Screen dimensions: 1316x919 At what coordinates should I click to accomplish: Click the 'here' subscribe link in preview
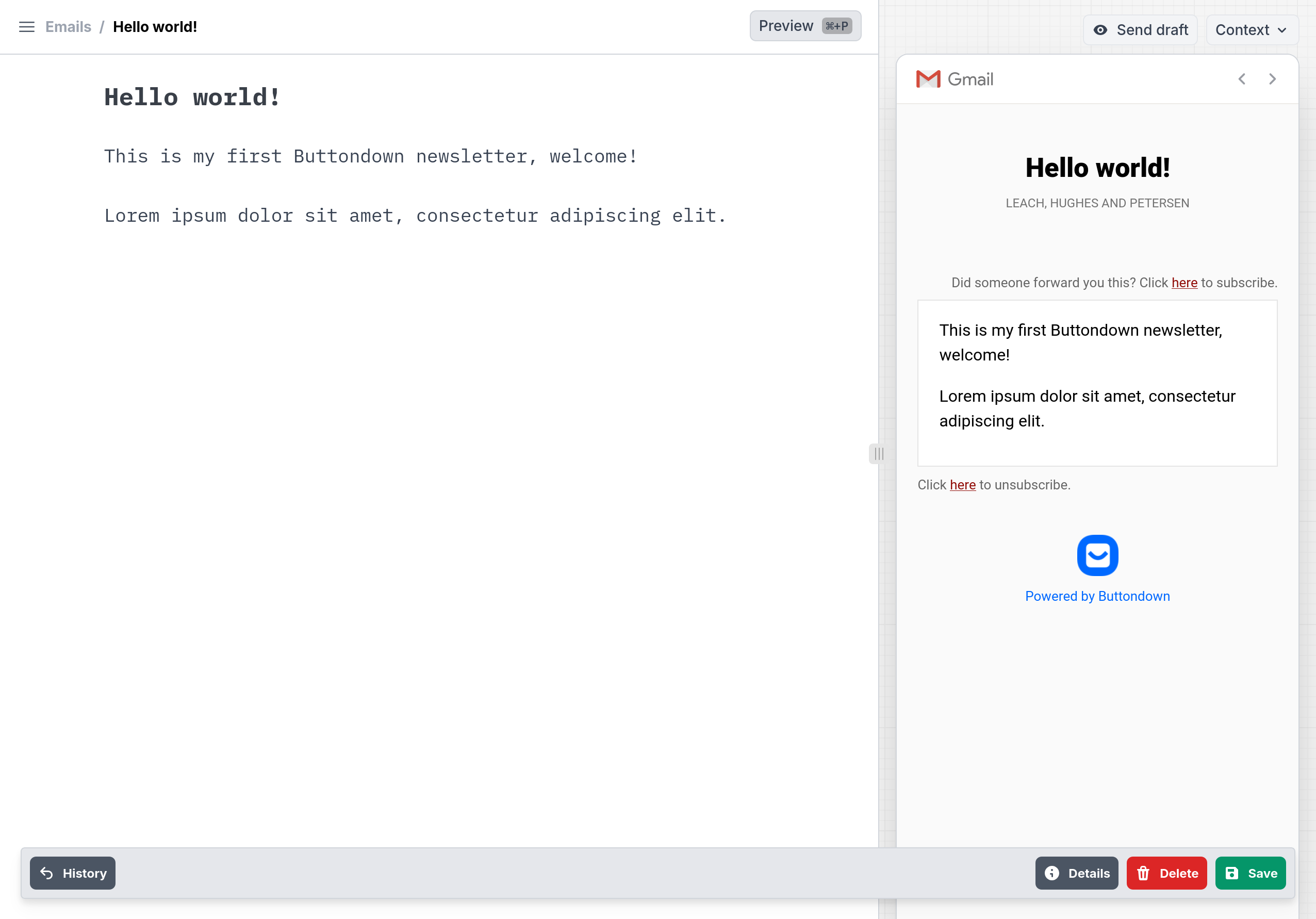tap(1185, 283)
